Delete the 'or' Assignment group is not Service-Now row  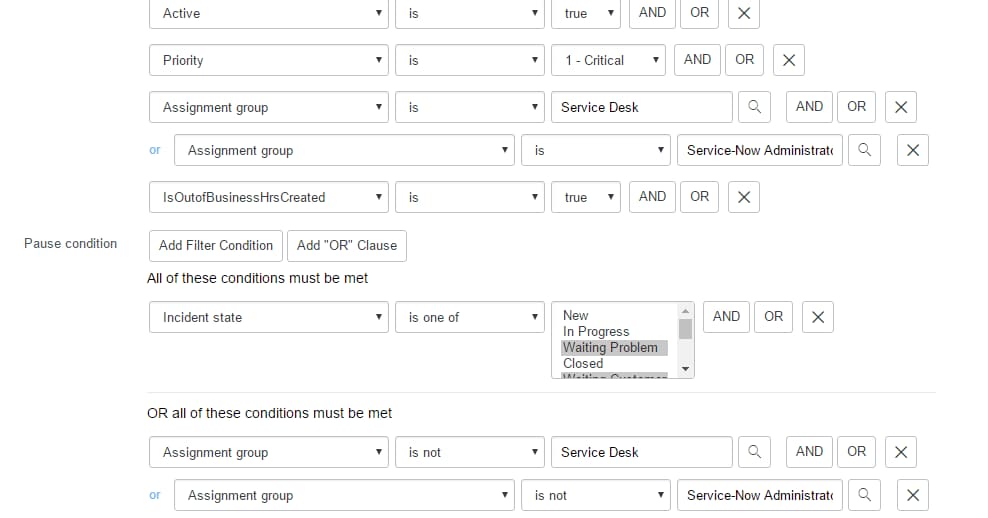(x=912, y=495)
